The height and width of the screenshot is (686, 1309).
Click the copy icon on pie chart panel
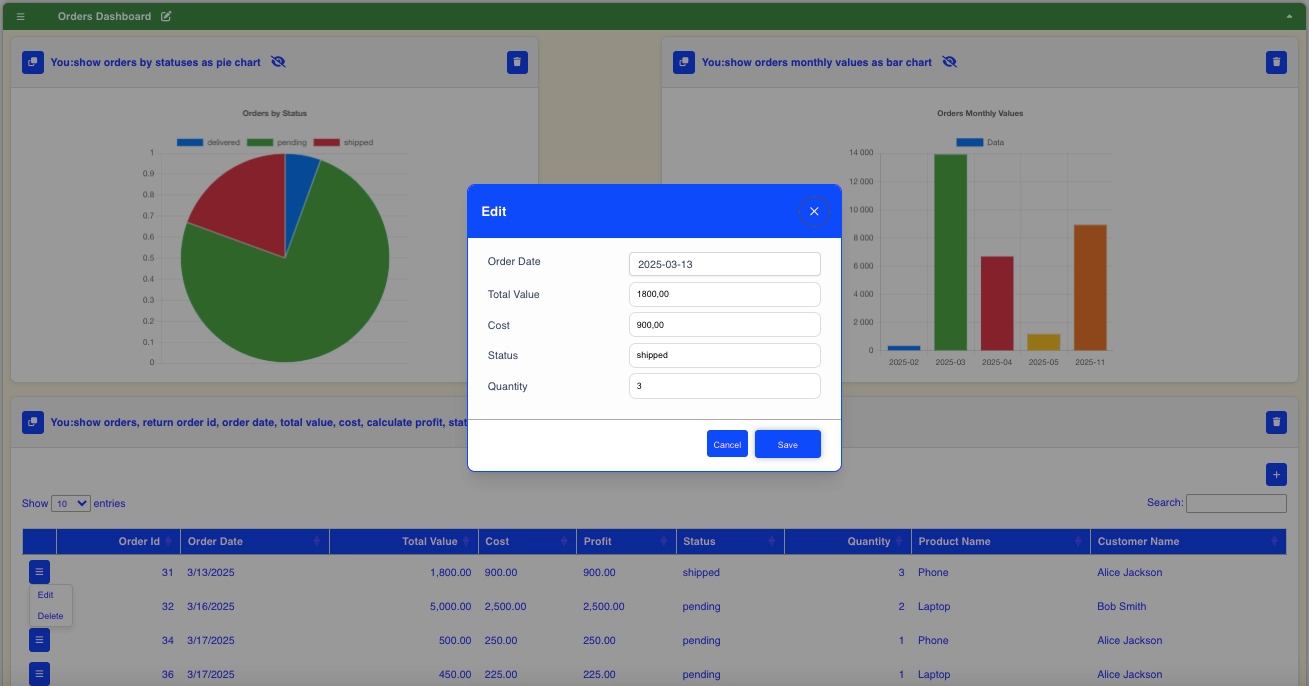(x=32, y=62)
